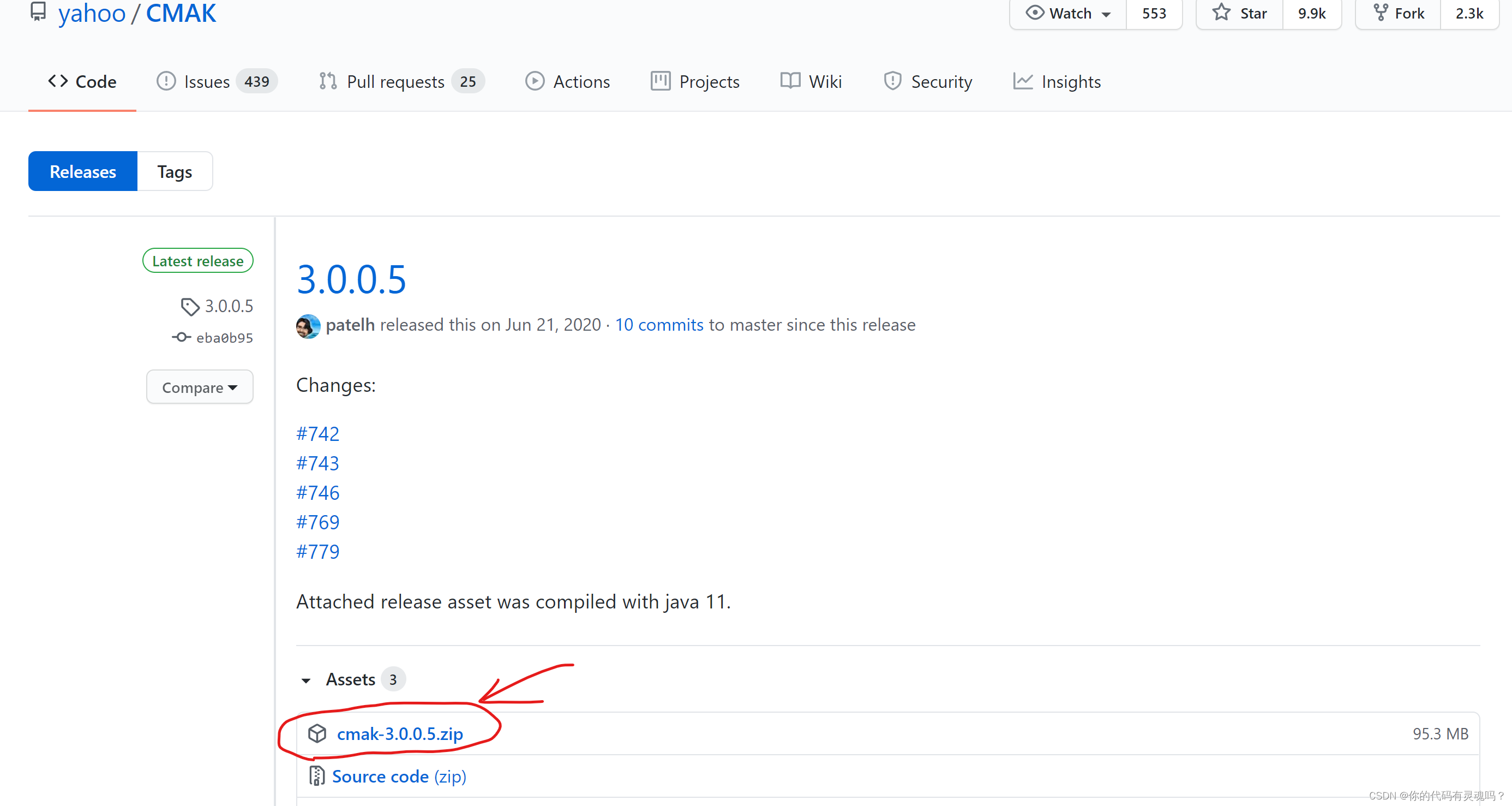The width and height of the screenshot is (1512, 806).
Task: Open pull request #742
Action: tap(317, 433)
